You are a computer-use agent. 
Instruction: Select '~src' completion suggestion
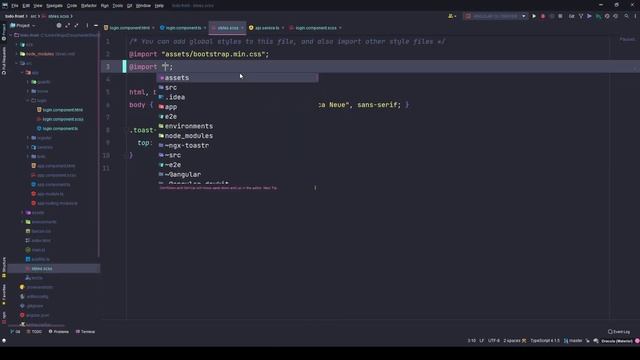pyautogui.click(x=238, y=155)
